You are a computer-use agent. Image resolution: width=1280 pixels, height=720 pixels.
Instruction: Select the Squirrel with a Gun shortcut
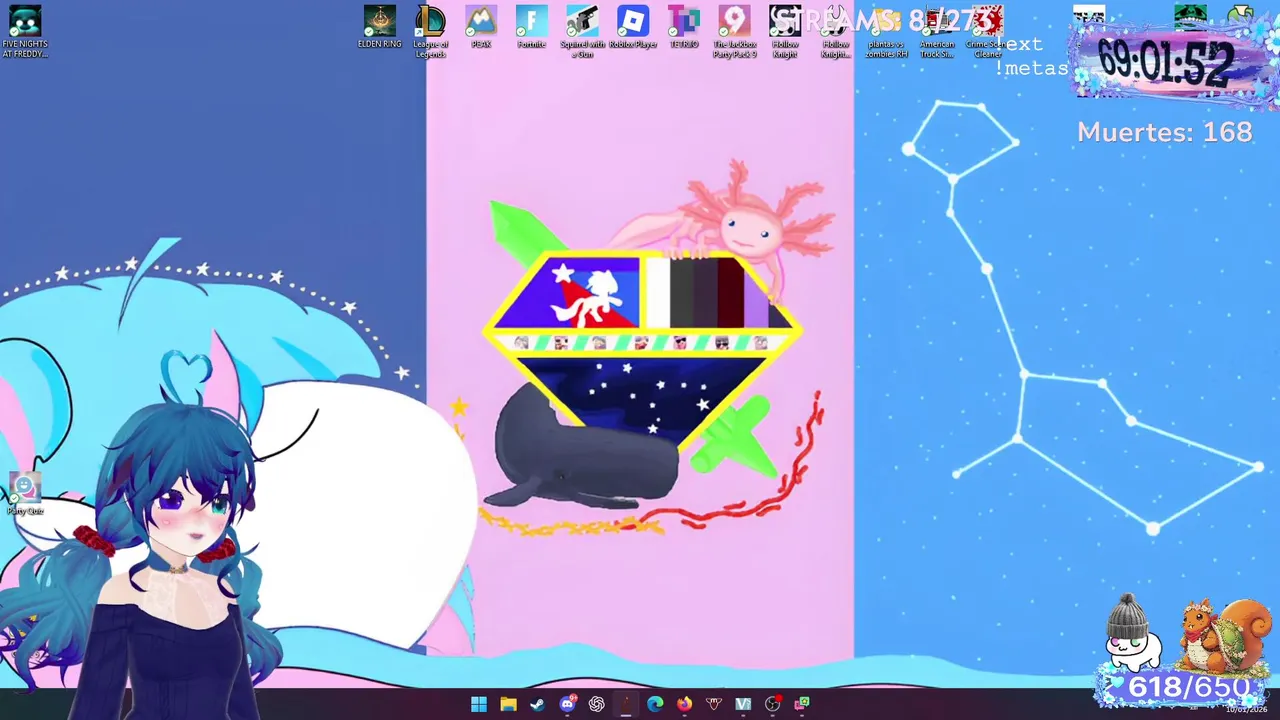click(582, 31)
